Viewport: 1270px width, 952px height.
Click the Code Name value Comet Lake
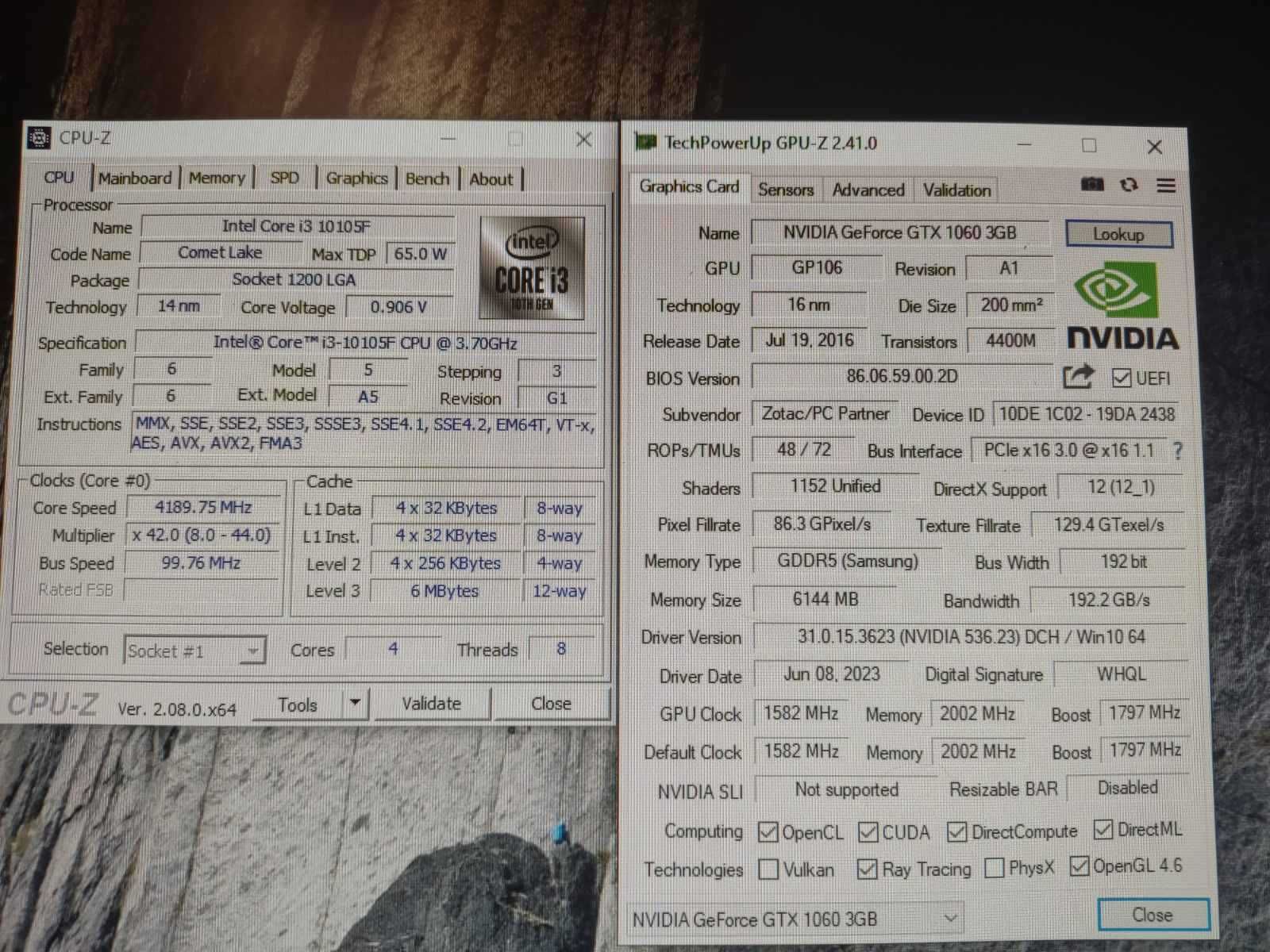point(220,252)
